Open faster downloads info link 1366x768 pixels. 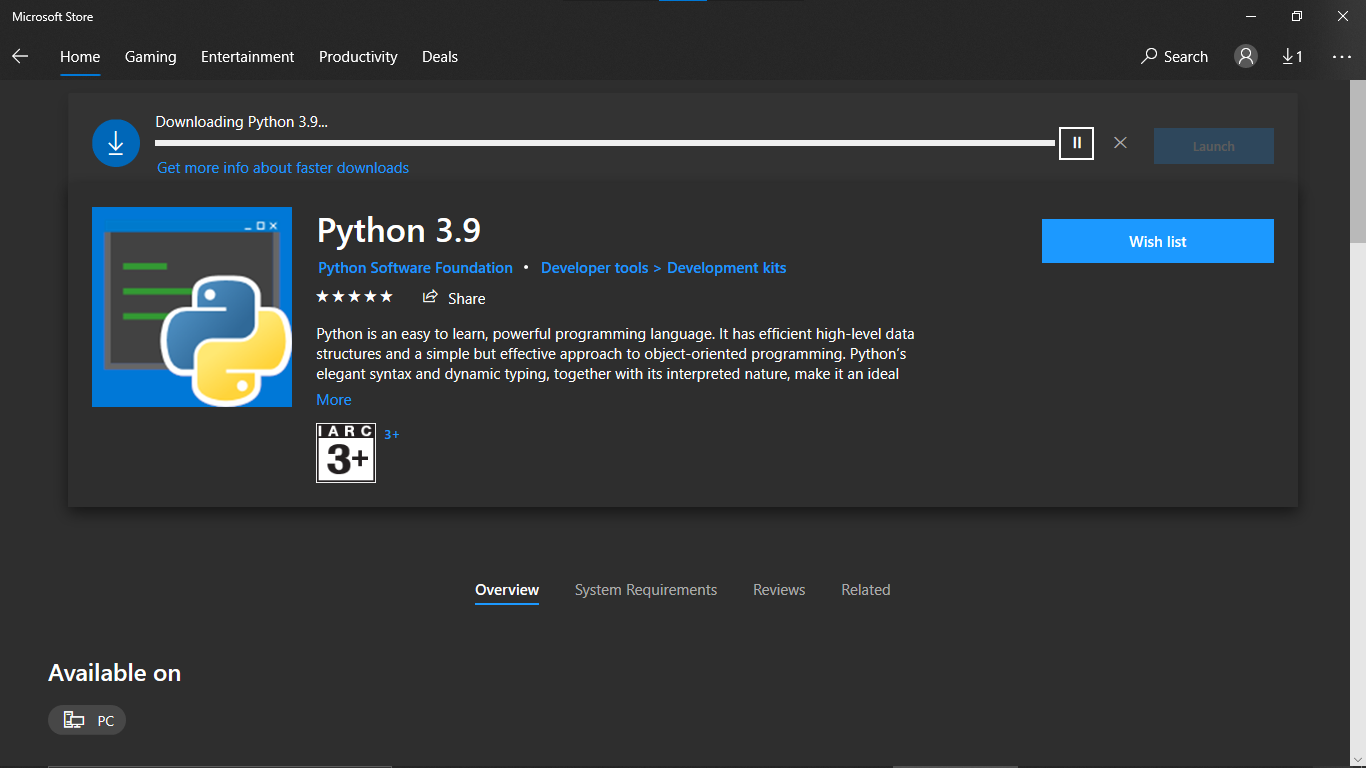click(x=282, y=167)
